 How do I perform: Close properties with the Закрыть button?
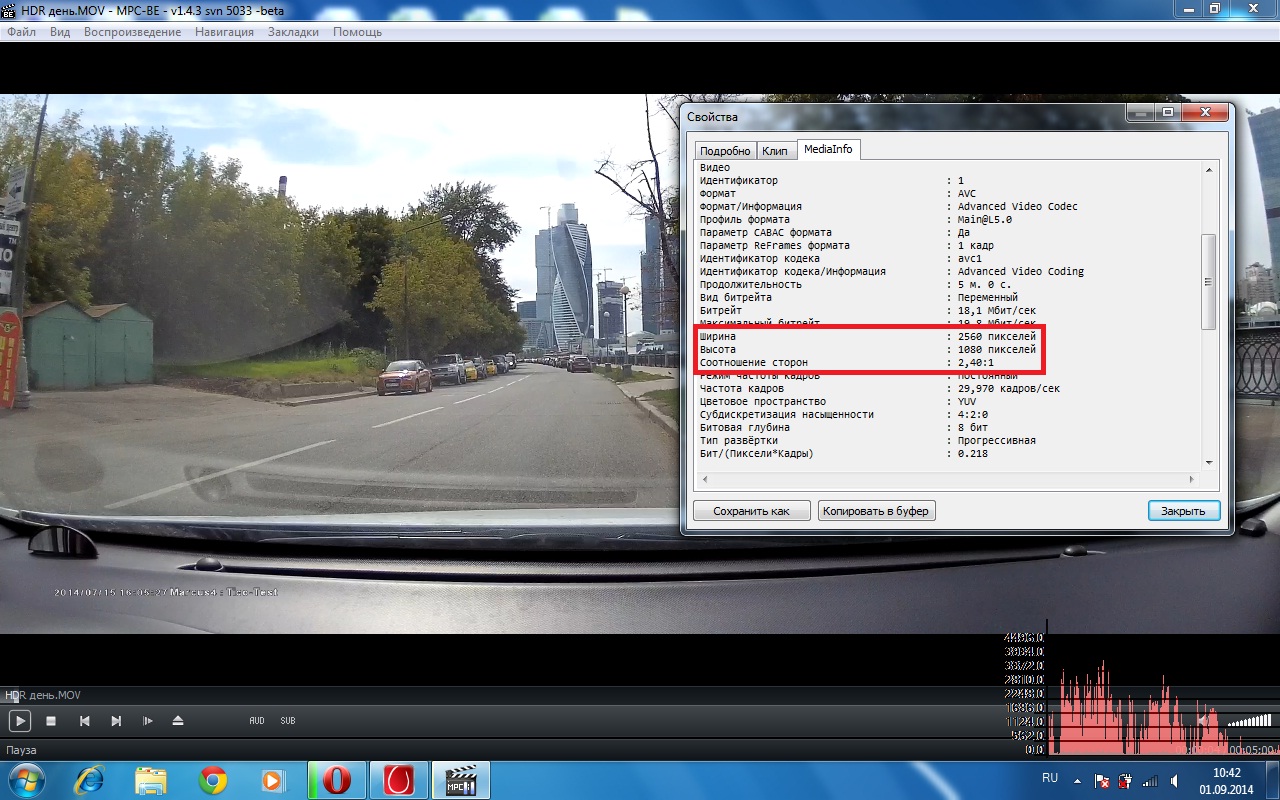(x=1183, y=511)
